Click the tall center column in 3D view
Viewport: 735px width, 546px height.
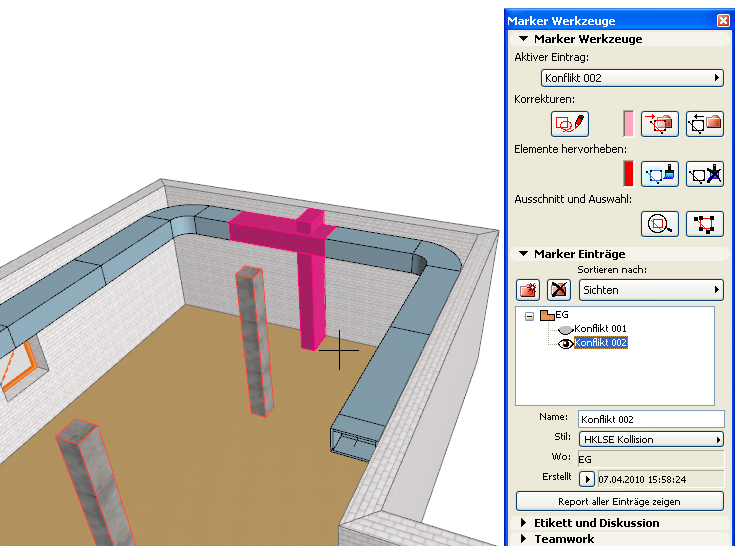coord(255,342)
